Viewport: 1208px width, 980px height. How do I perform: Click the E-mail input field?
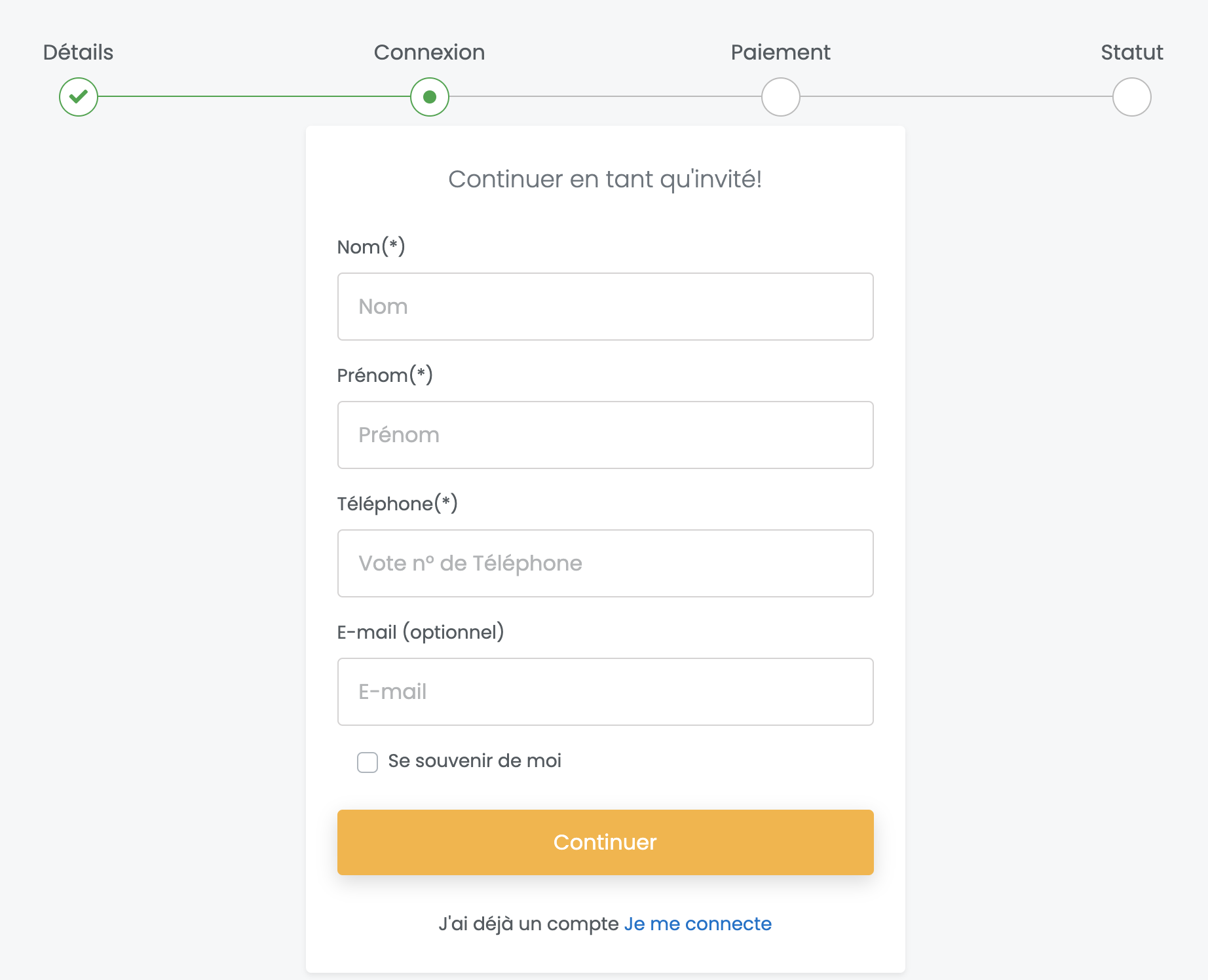click(605, 692)
